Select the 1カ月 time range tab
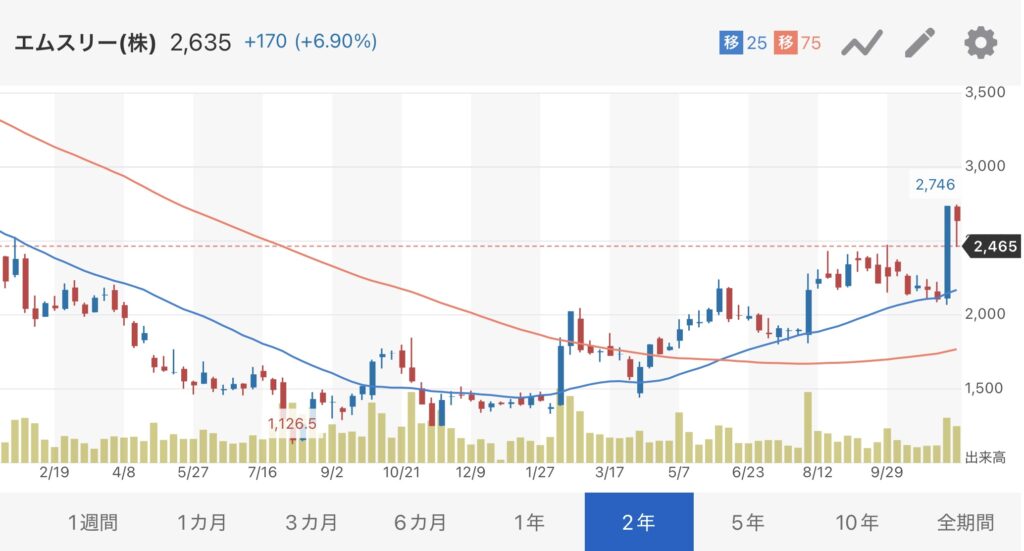The width and height of the screenshot is (1024, 551). (202, 522)
